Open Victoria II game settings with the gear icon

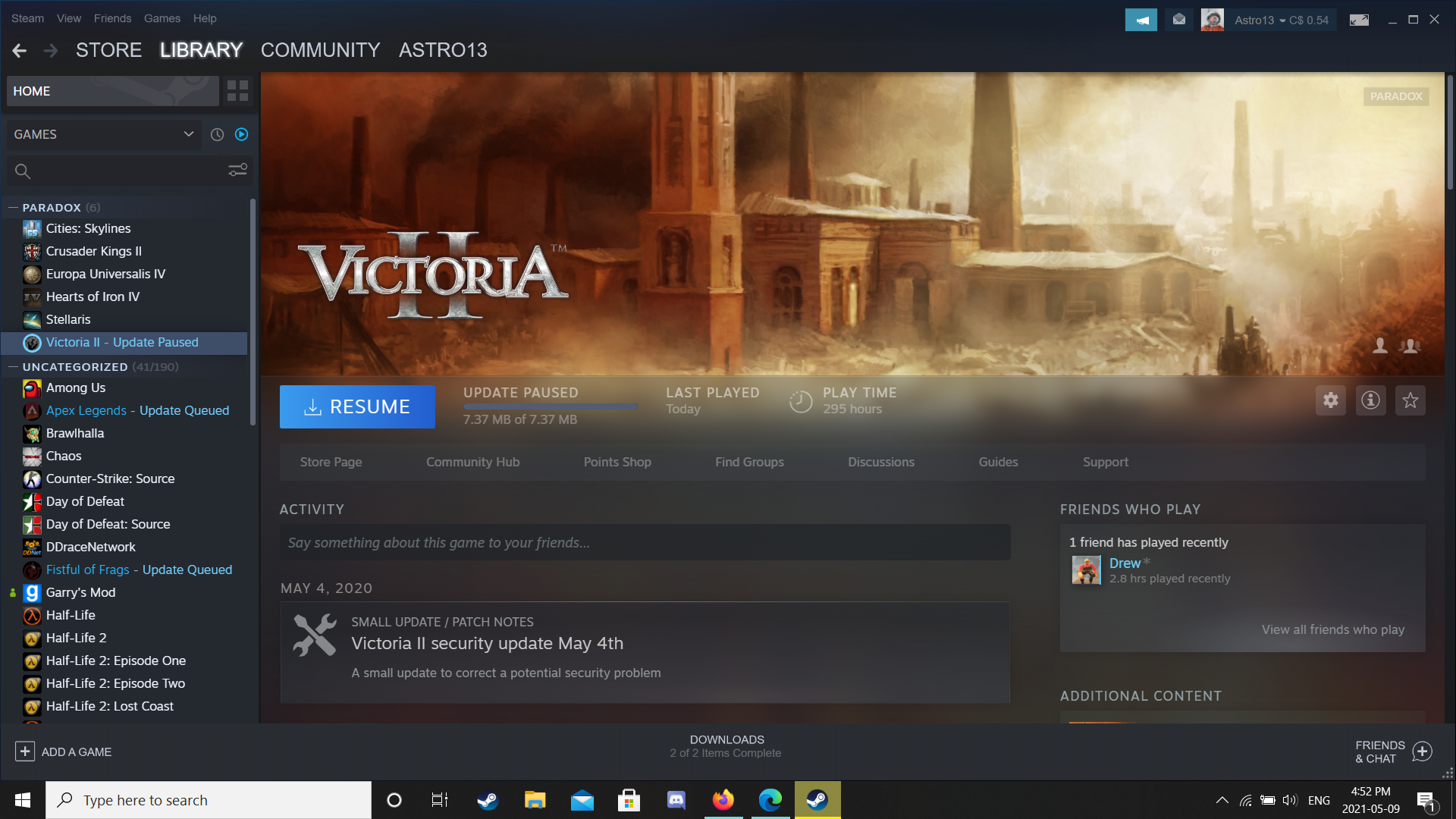[1330, 400]
